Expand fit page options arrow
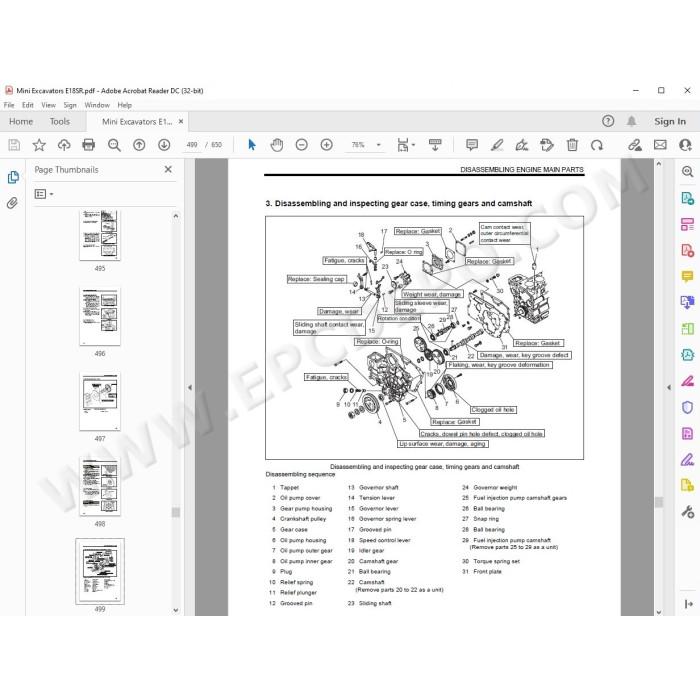 [413, 145]
